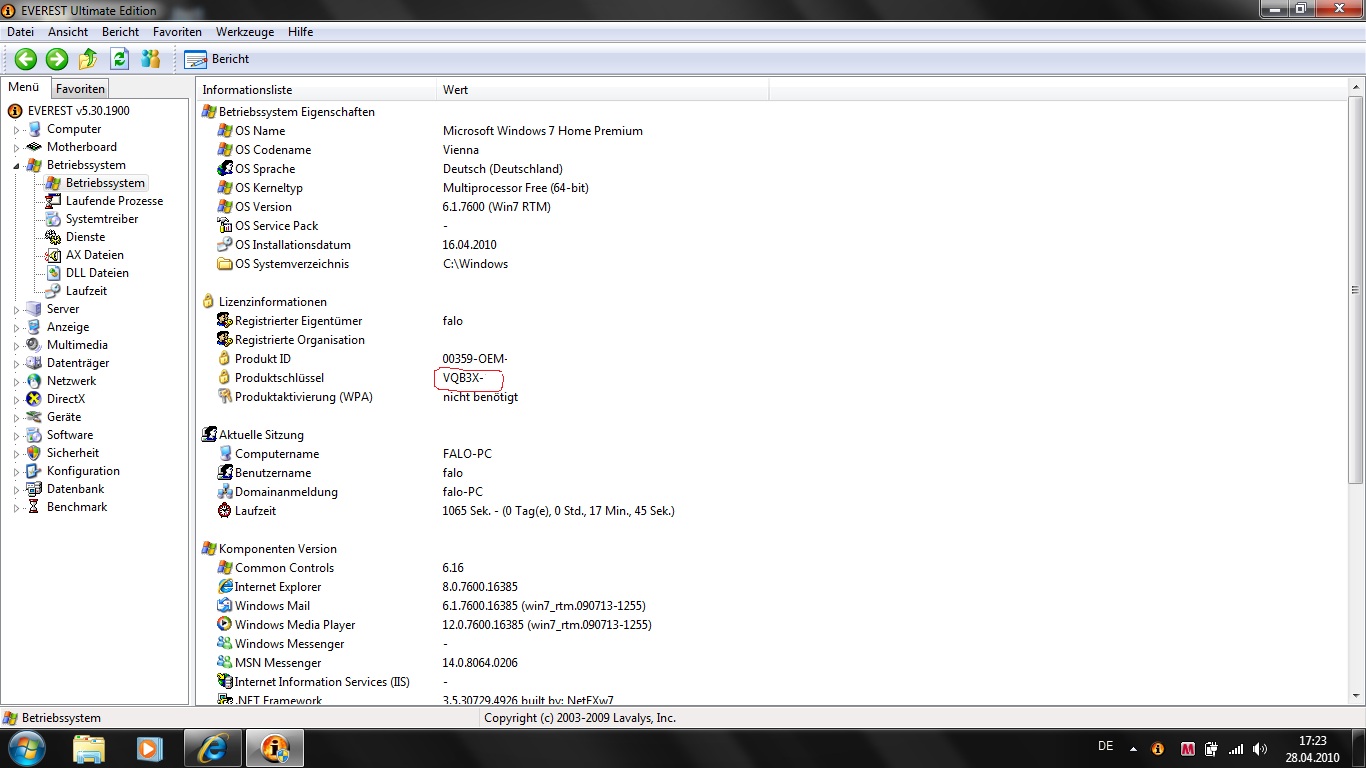
Task: Open the Werkzeuge menu
Action: [x=244, y=32]
